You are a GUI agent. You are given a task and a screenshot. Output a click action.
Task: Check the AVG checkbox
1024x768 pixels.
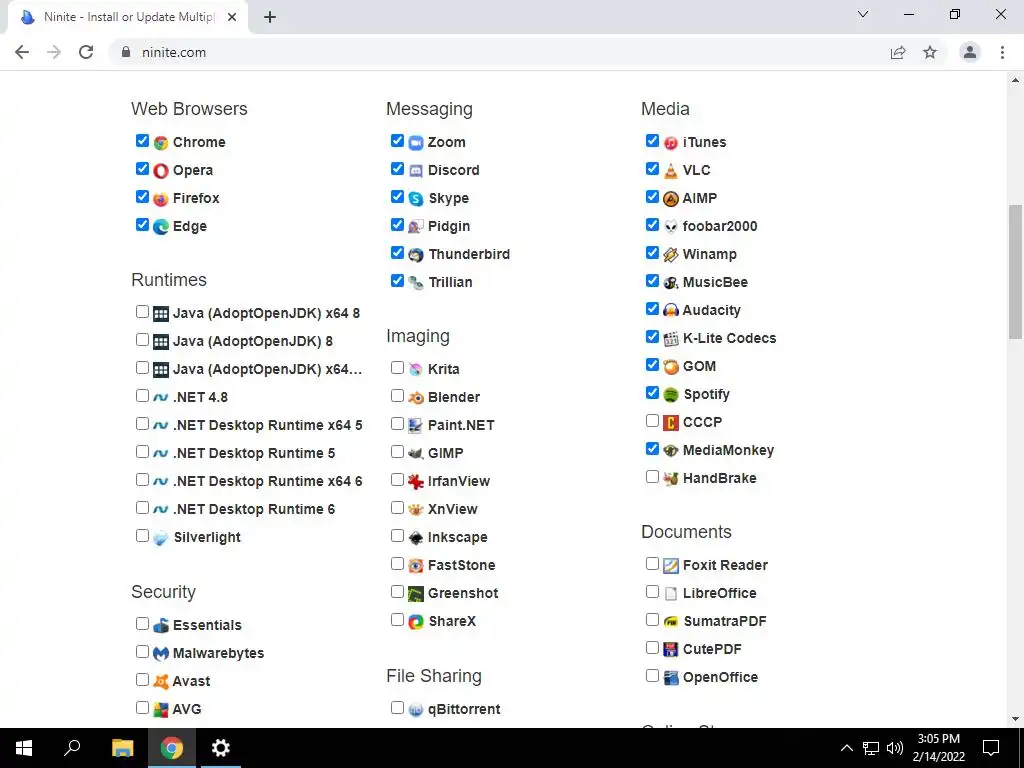click(142, 708)
